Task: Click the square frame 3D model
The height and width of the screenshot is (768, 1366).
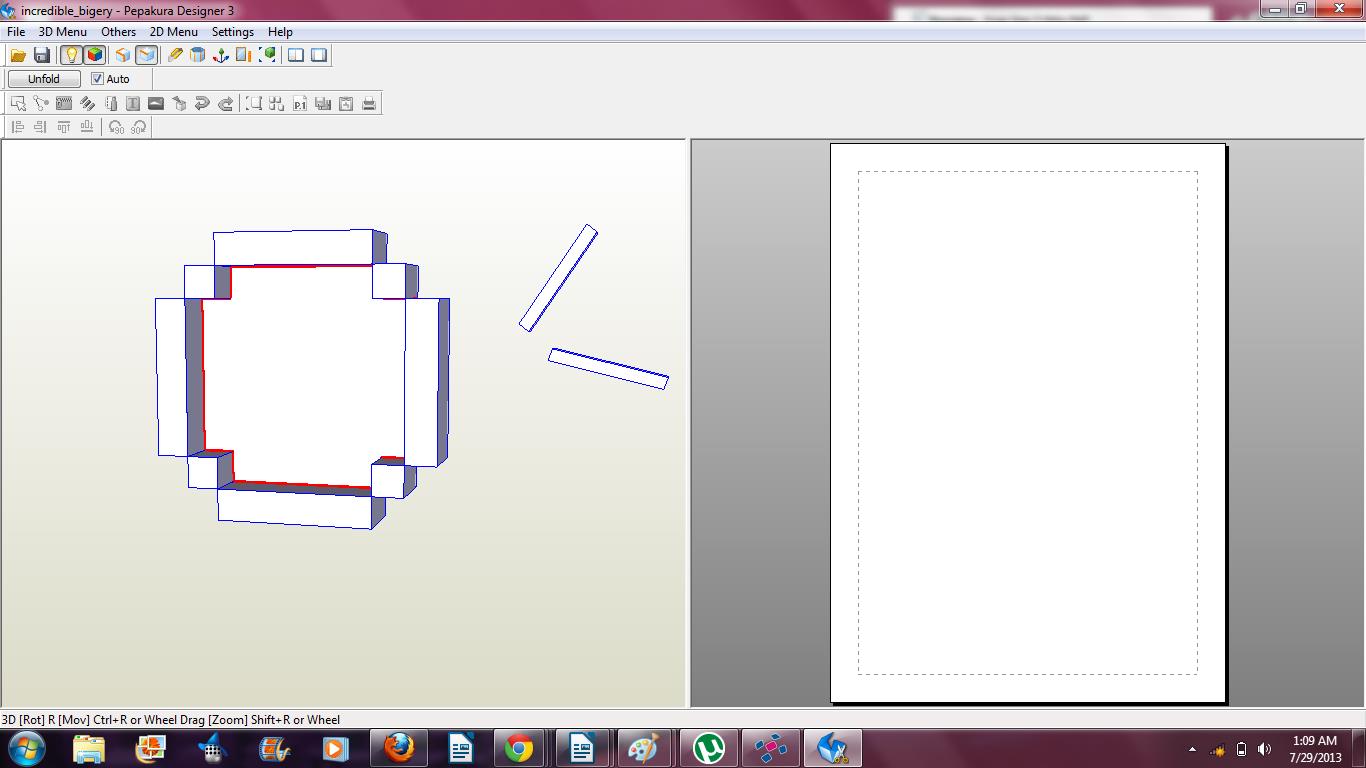Action: pyautogui.click(x=302, y=379)
